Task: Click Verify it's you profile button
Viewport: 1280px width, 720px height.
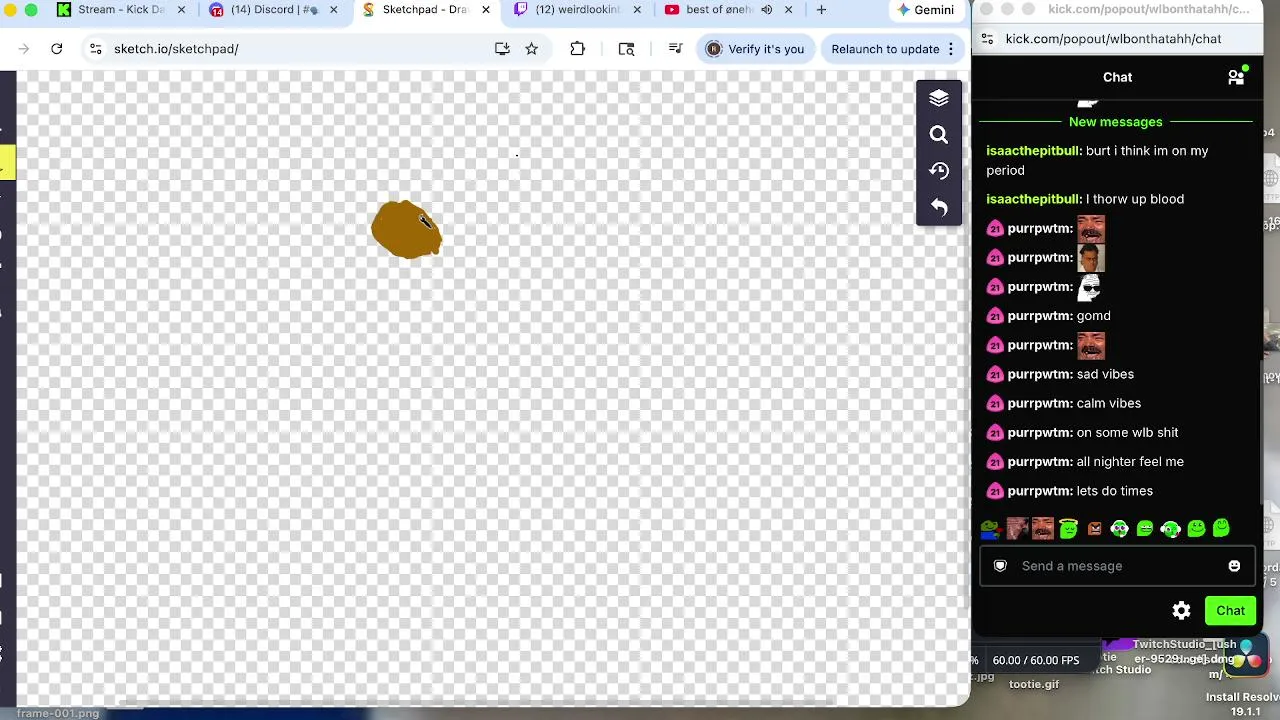Action: point(756,49)
